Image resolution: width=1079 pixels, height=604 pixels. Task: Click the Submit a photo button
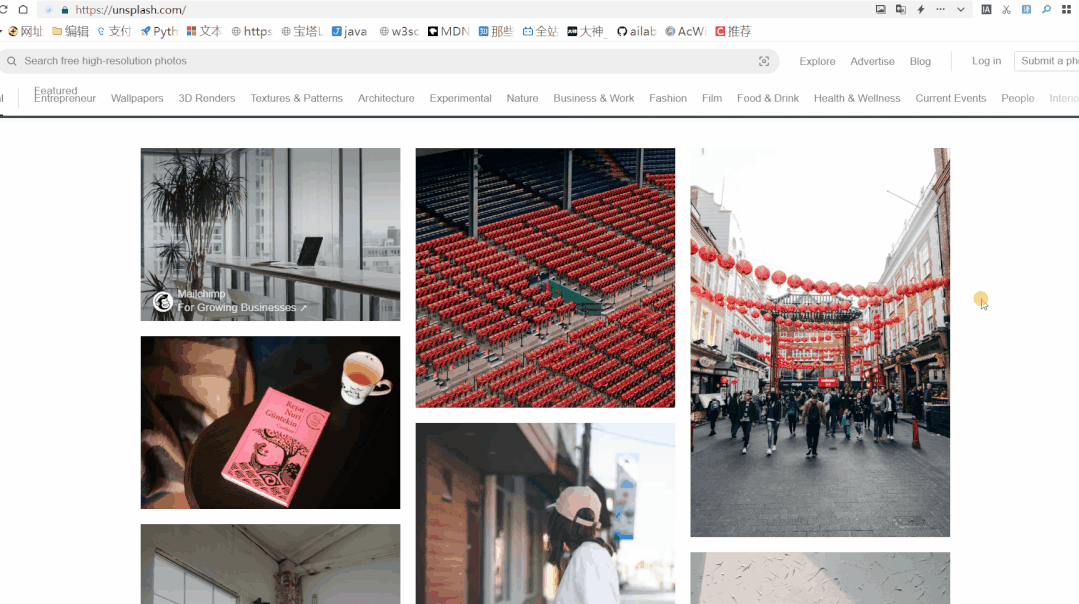click(1047, 61)
